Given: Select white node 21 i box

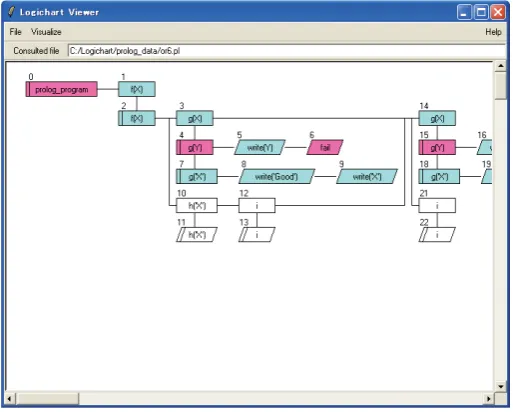Looking at the screenshot, I should pos(437,206).
